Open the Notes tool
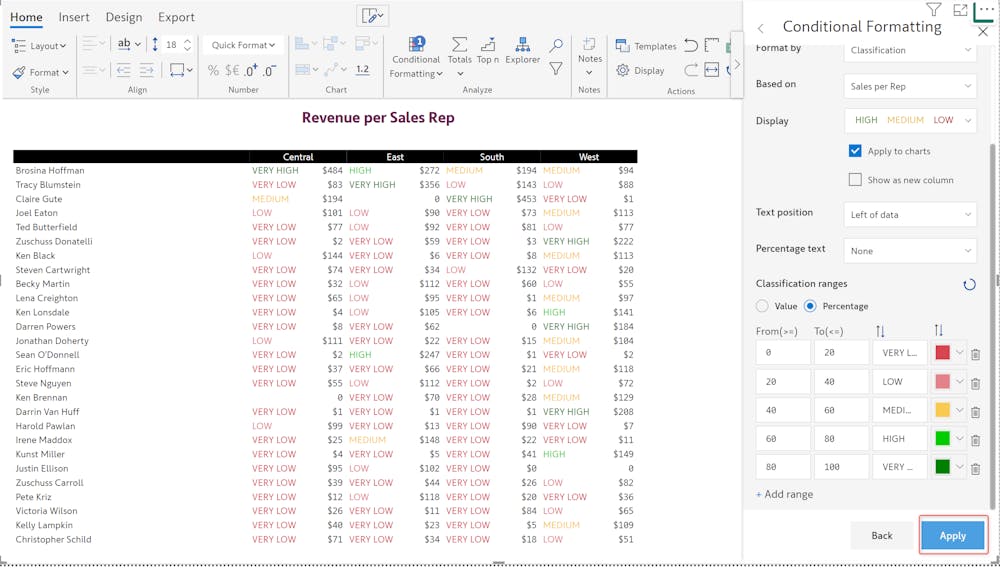This screenshot has width=1000, height=568. 590,51
